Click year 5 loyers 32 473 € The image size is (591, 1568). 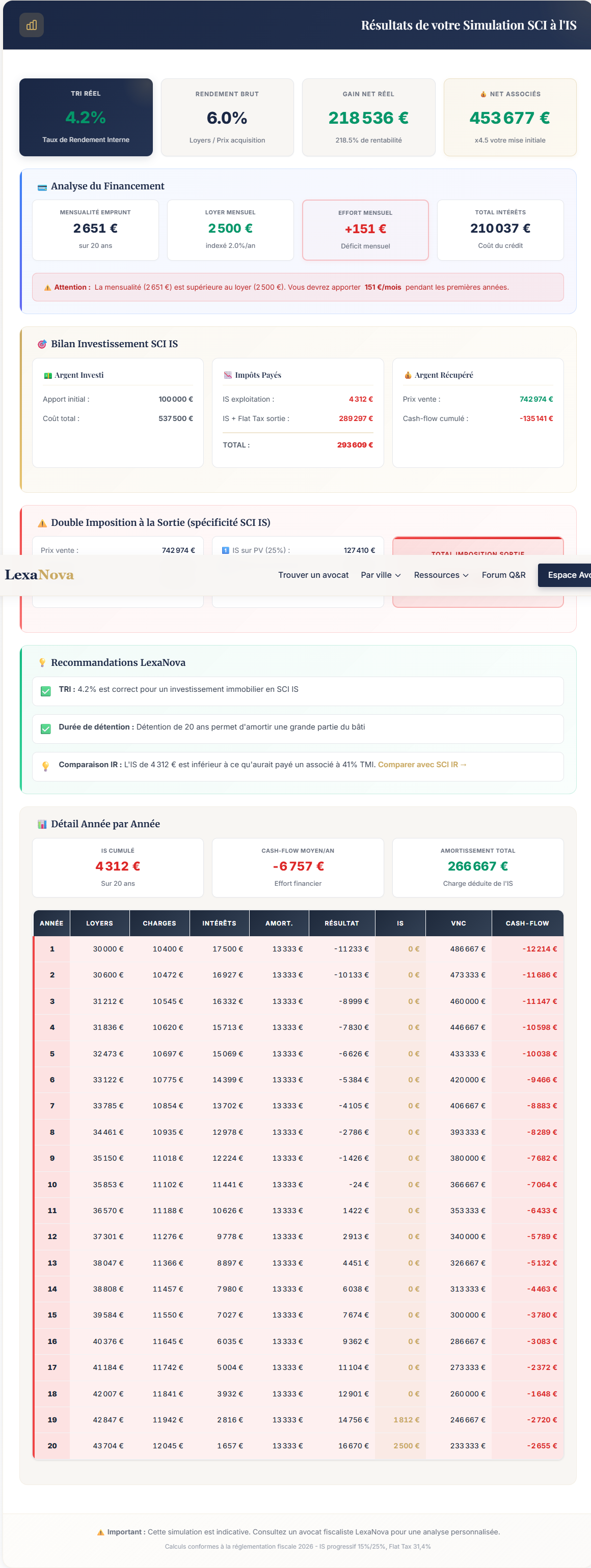(108, 1054)
